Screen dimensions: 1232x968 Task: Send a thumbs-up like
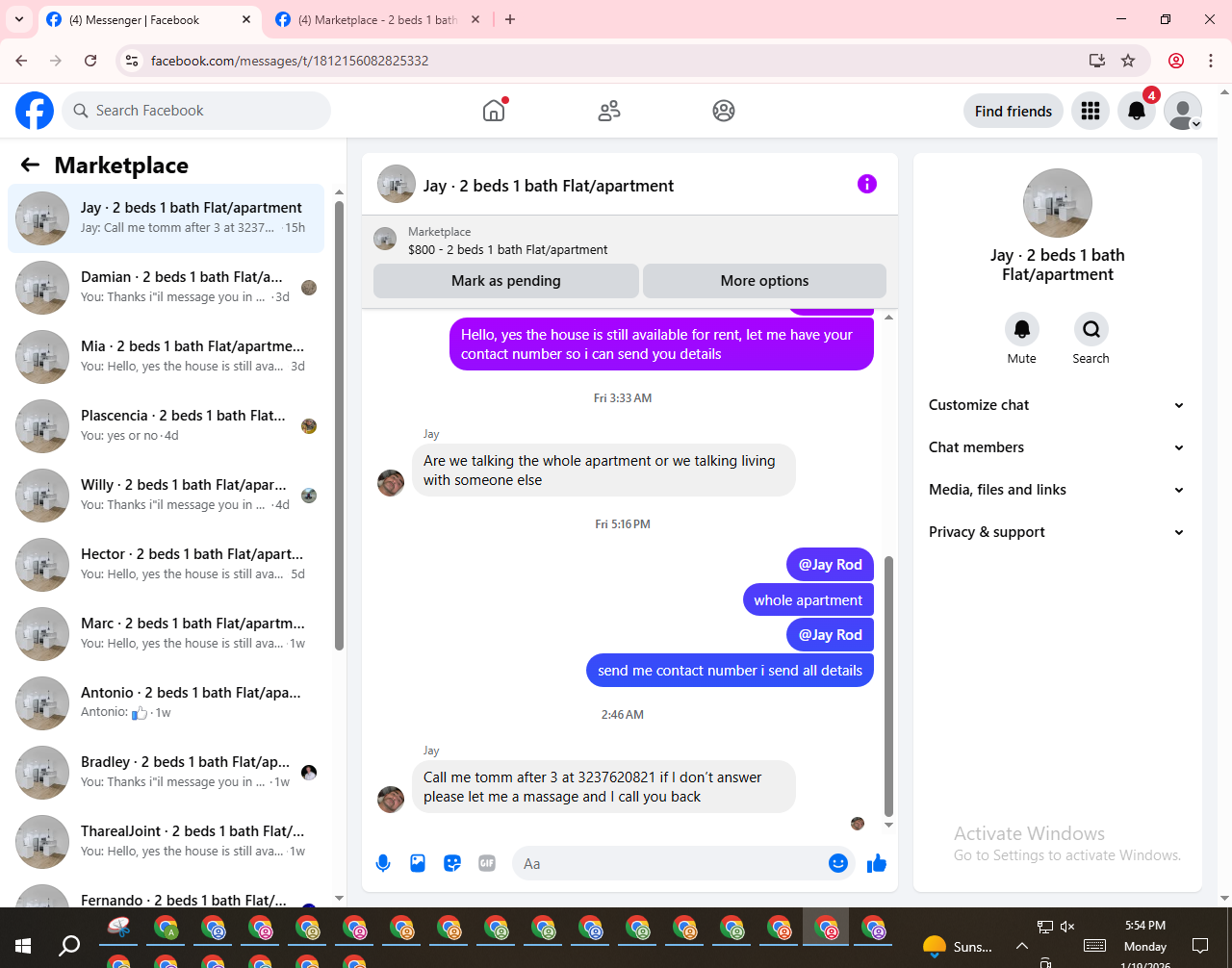(x=877, y=863)
